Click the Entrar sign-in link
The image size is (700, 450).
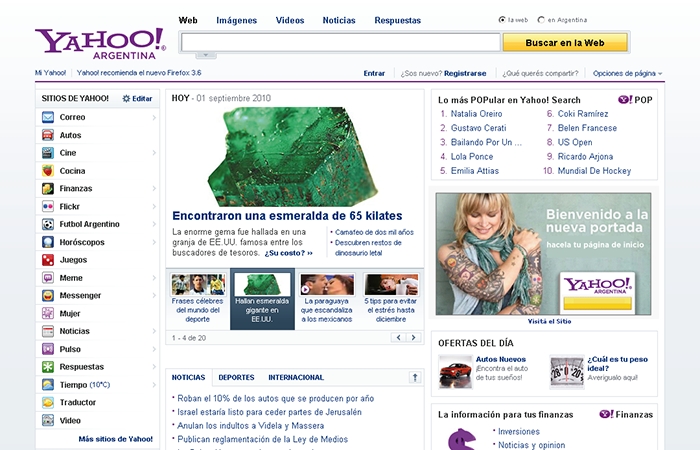point(374,73)
